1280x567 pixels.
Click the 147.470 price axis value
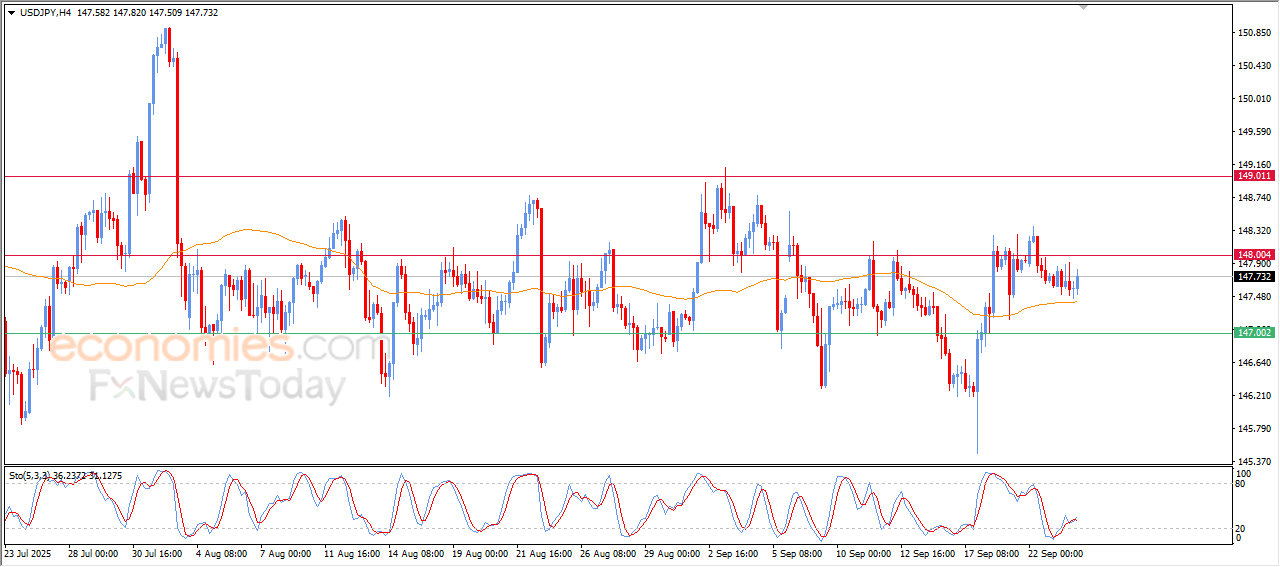click(x=1255, y=297)
